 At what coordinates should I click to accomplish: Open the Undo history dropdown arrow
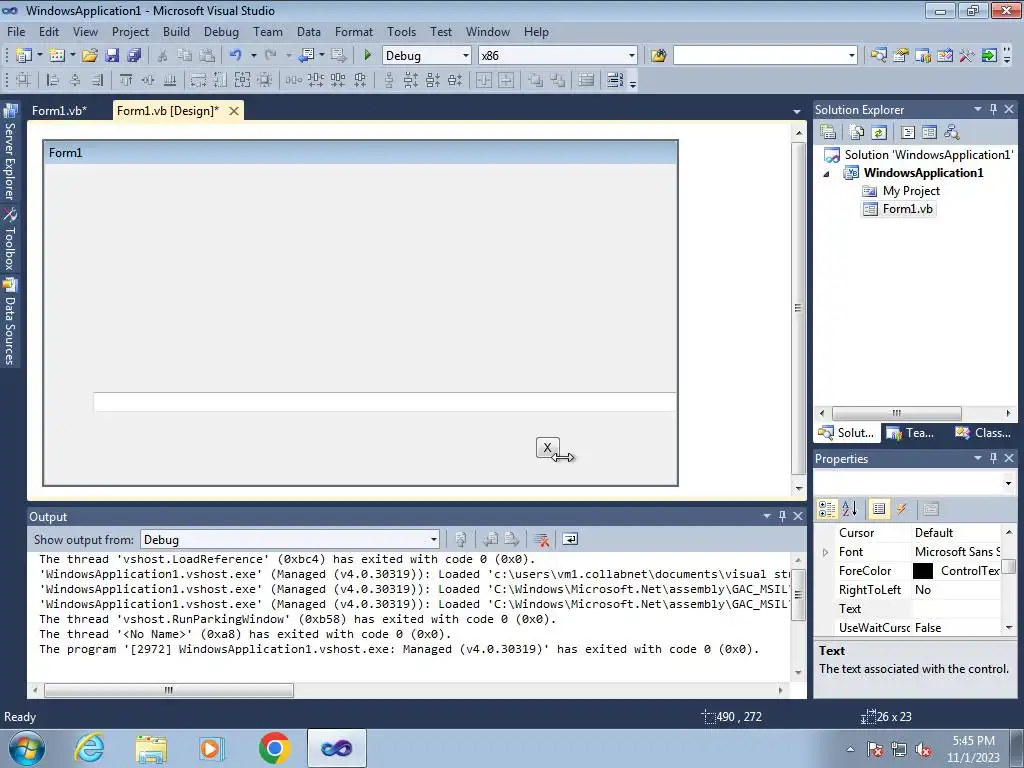click(x=253, y=56)
